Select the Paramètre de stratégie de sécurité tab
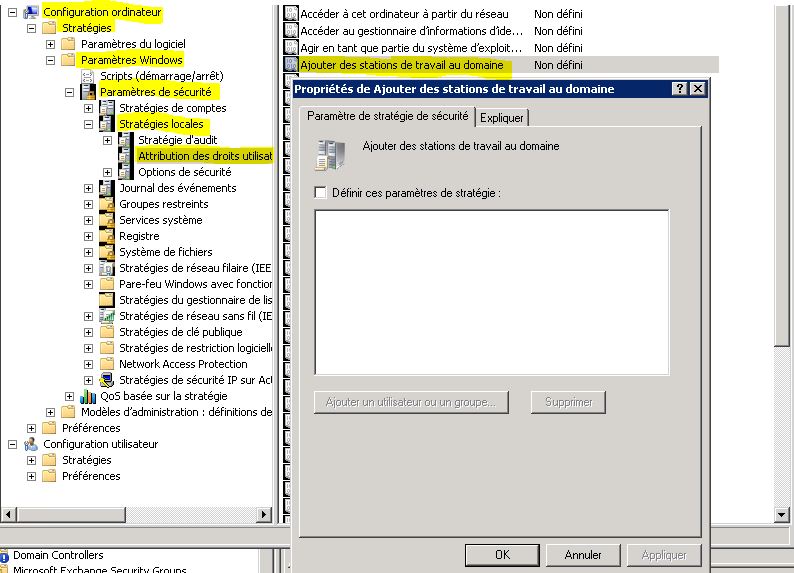The height and width of the screenshot is (573, 794). coord(387,116)
